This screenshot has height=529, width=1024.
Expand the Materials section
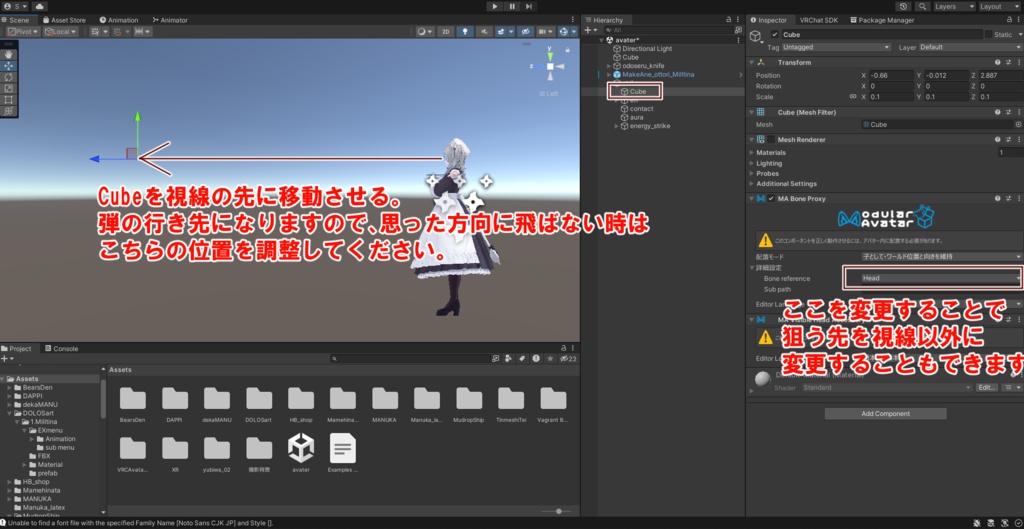click(x=750, y=153)
